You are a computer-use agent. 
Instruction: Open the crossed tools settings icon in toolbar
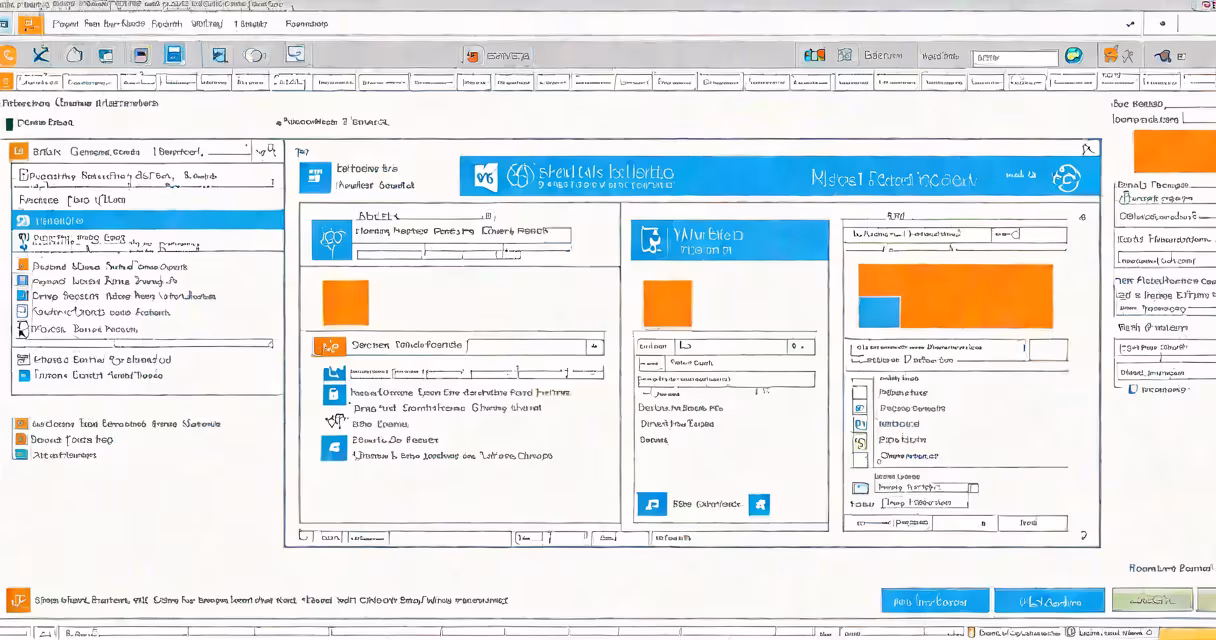(1127, 56)
